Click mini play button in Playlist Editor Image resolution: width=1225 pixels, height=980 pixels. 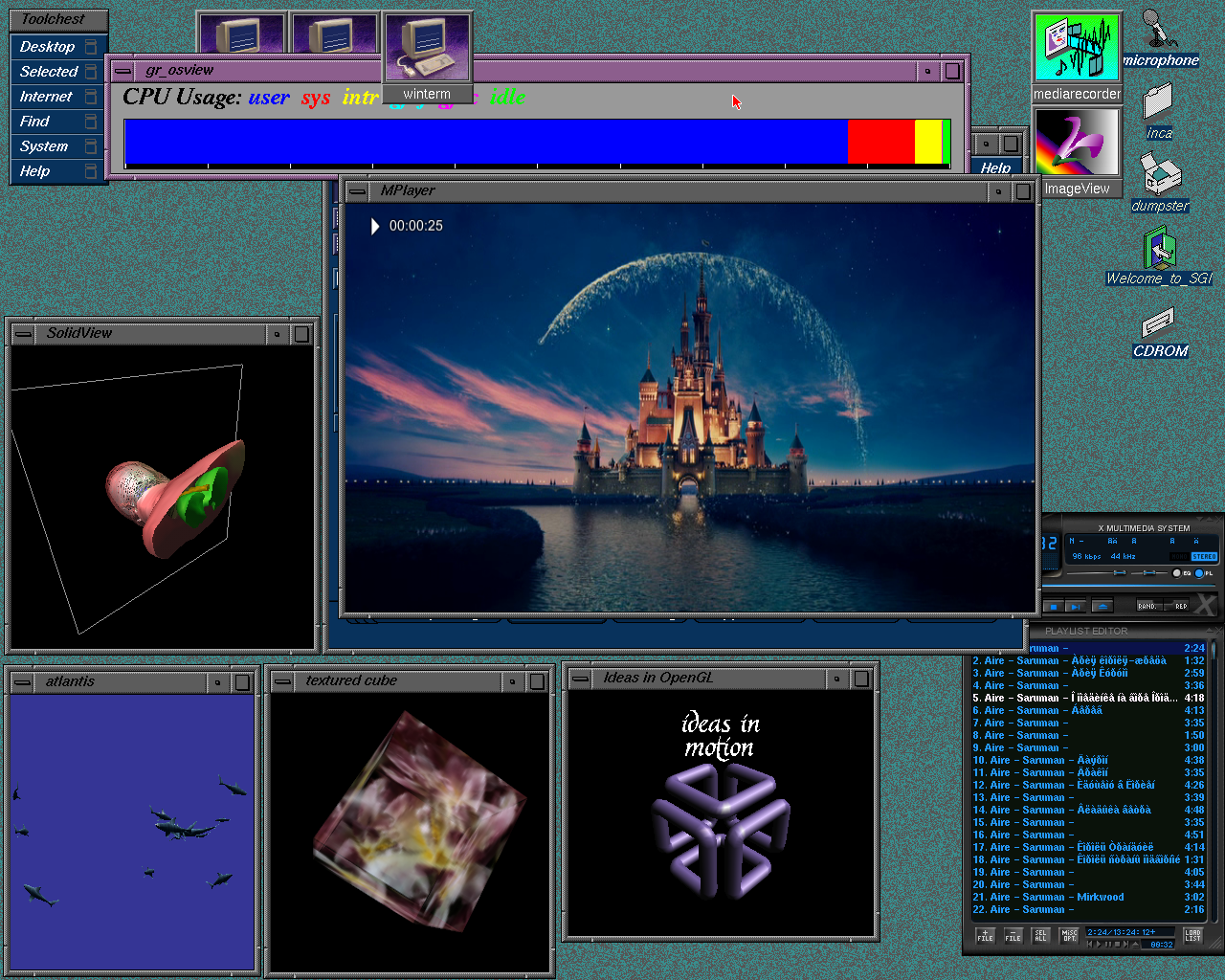click(1099, 944)
